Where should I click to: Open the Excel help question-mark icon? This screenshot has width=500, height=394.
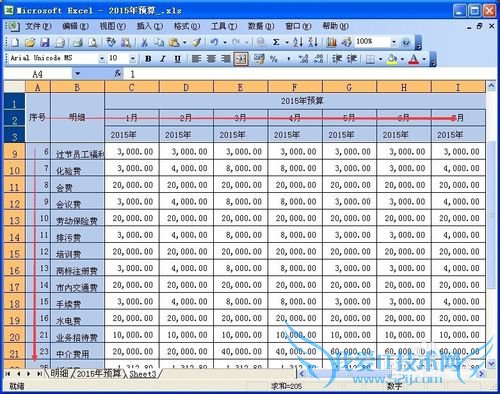tap(406, 42)
